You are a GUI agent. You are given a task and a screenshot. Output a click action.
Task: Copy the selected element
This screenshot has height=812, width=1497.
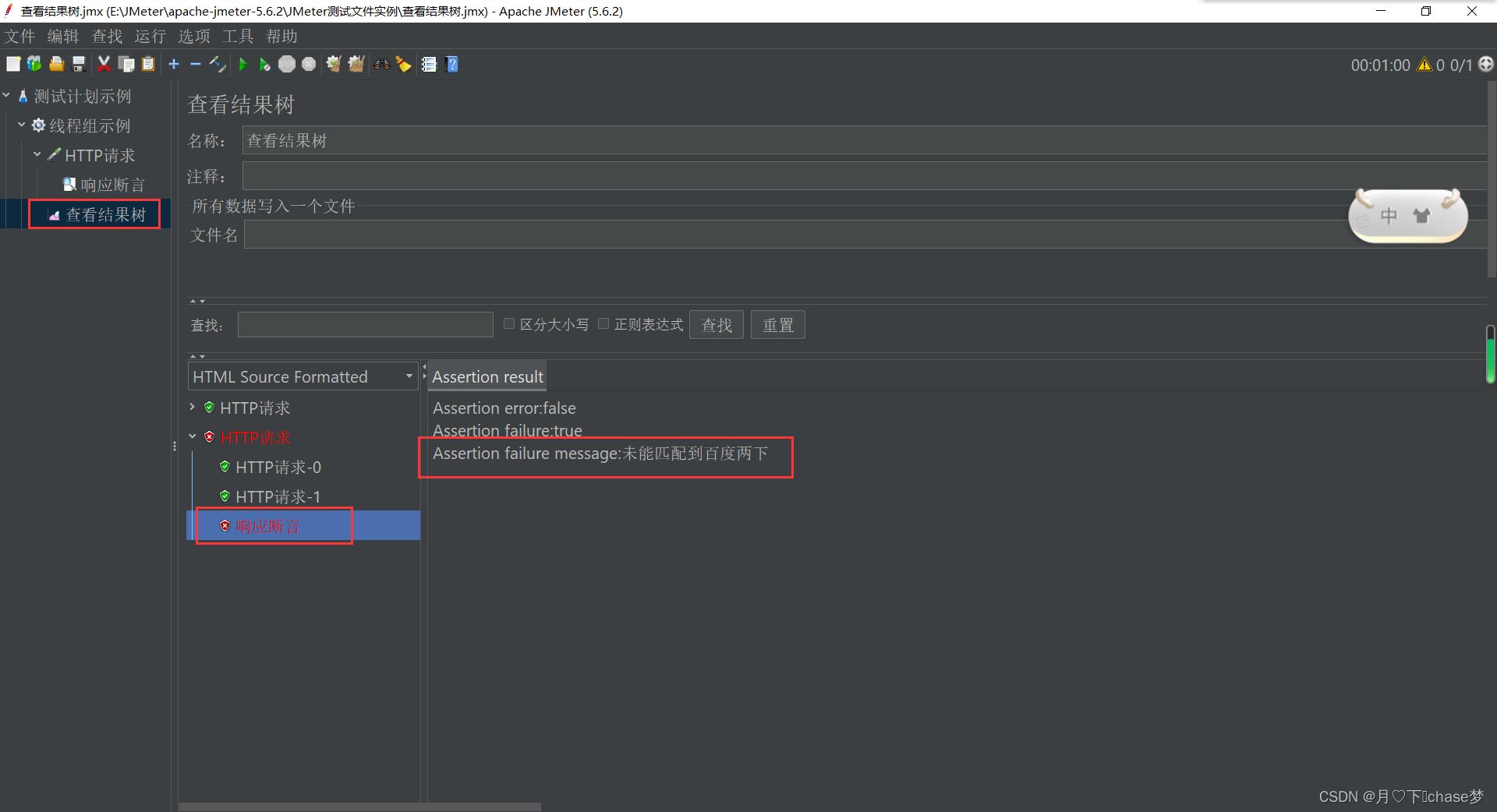coord(126,65)
